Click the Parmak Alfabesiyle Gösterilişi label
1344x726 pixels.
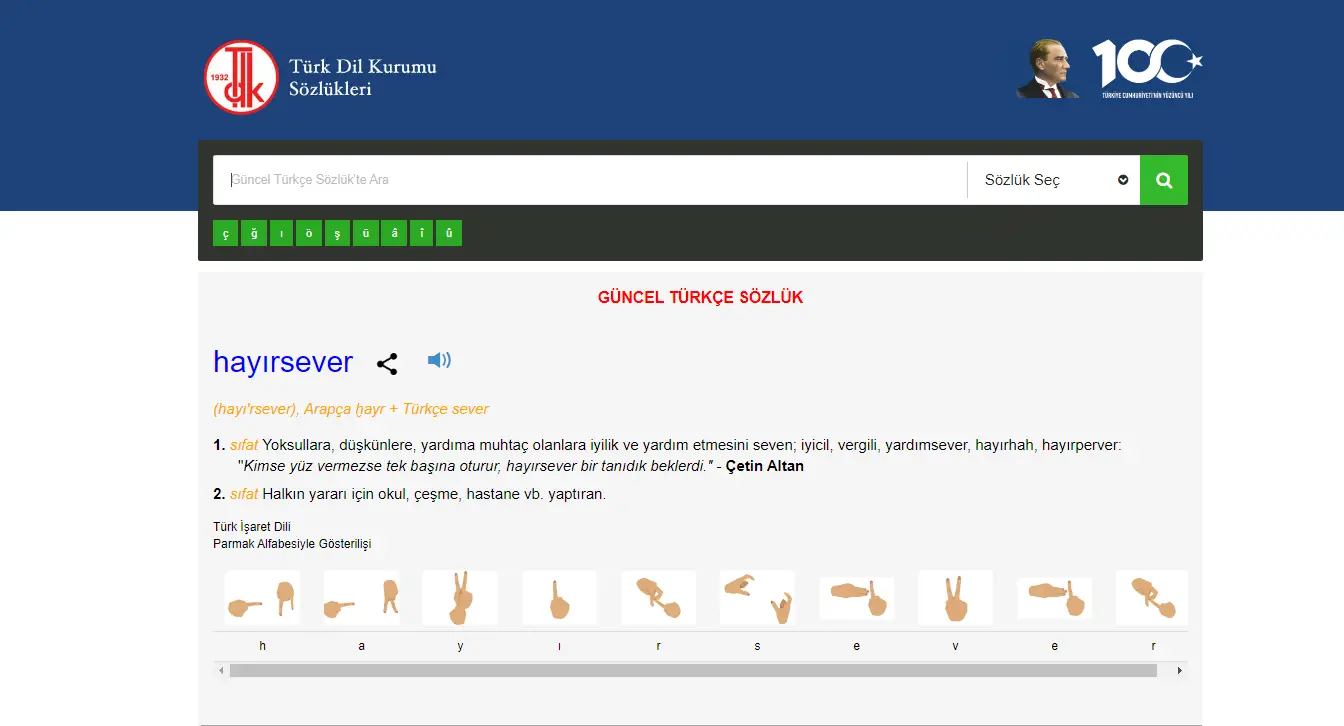[292, 544]
